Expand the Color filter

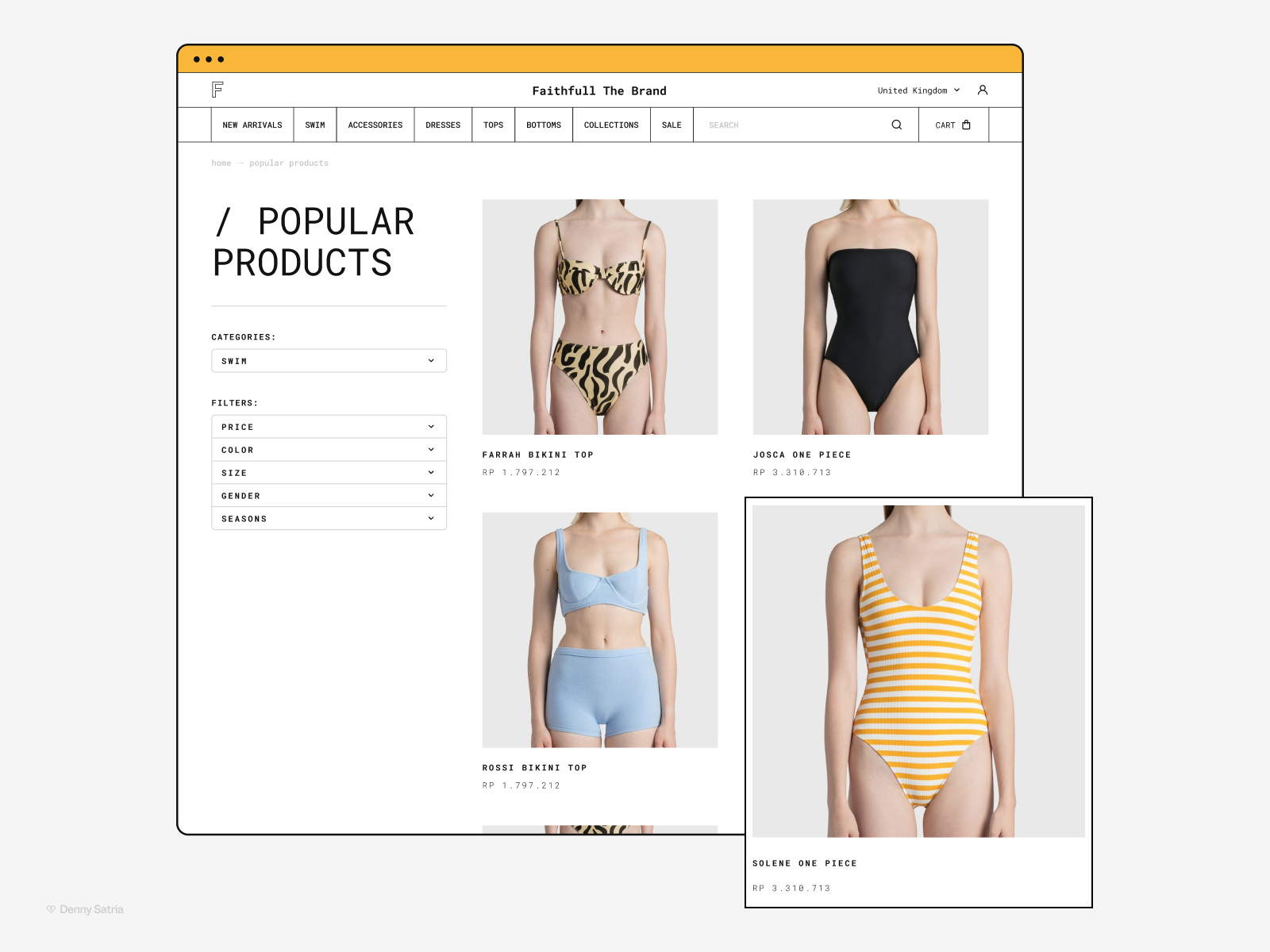tap(329, 450)
